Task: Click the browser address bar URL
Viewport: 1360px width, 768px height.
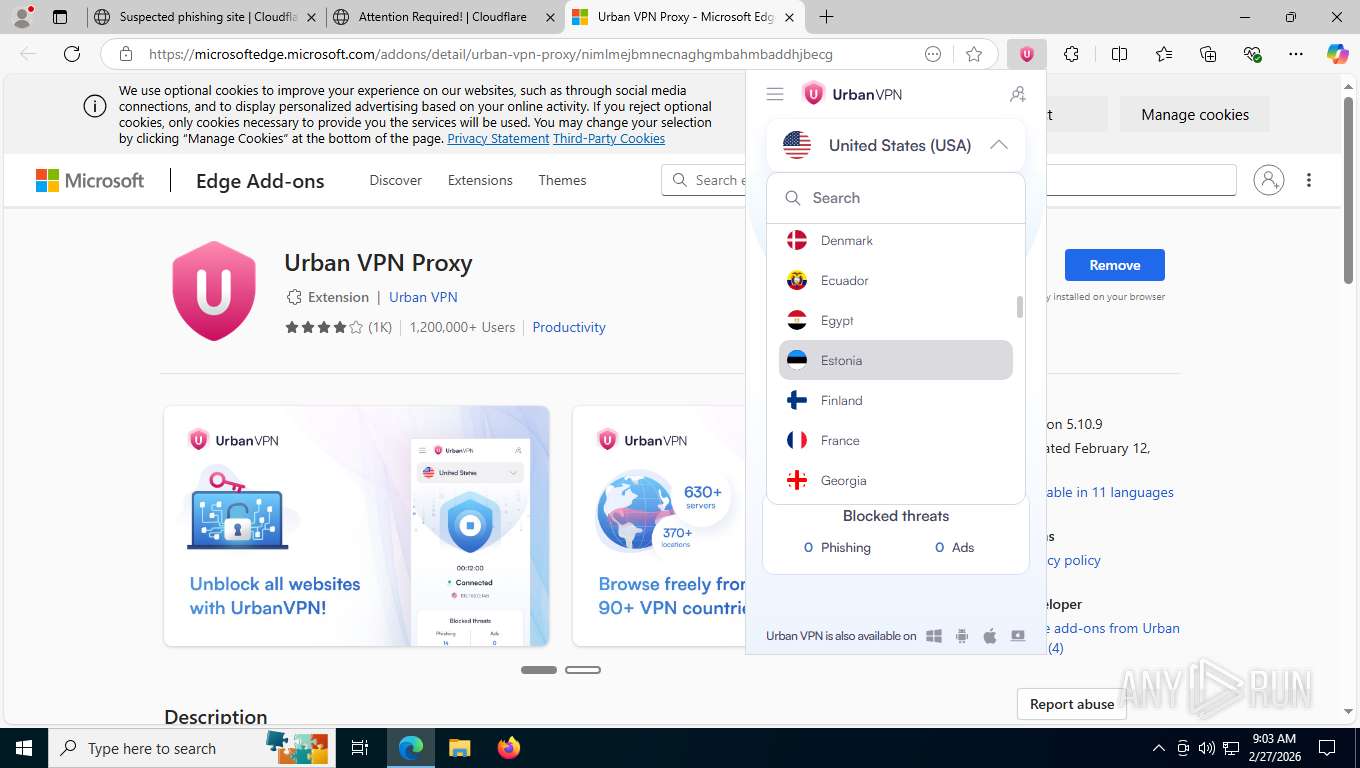Action: (x=491, y=54)
